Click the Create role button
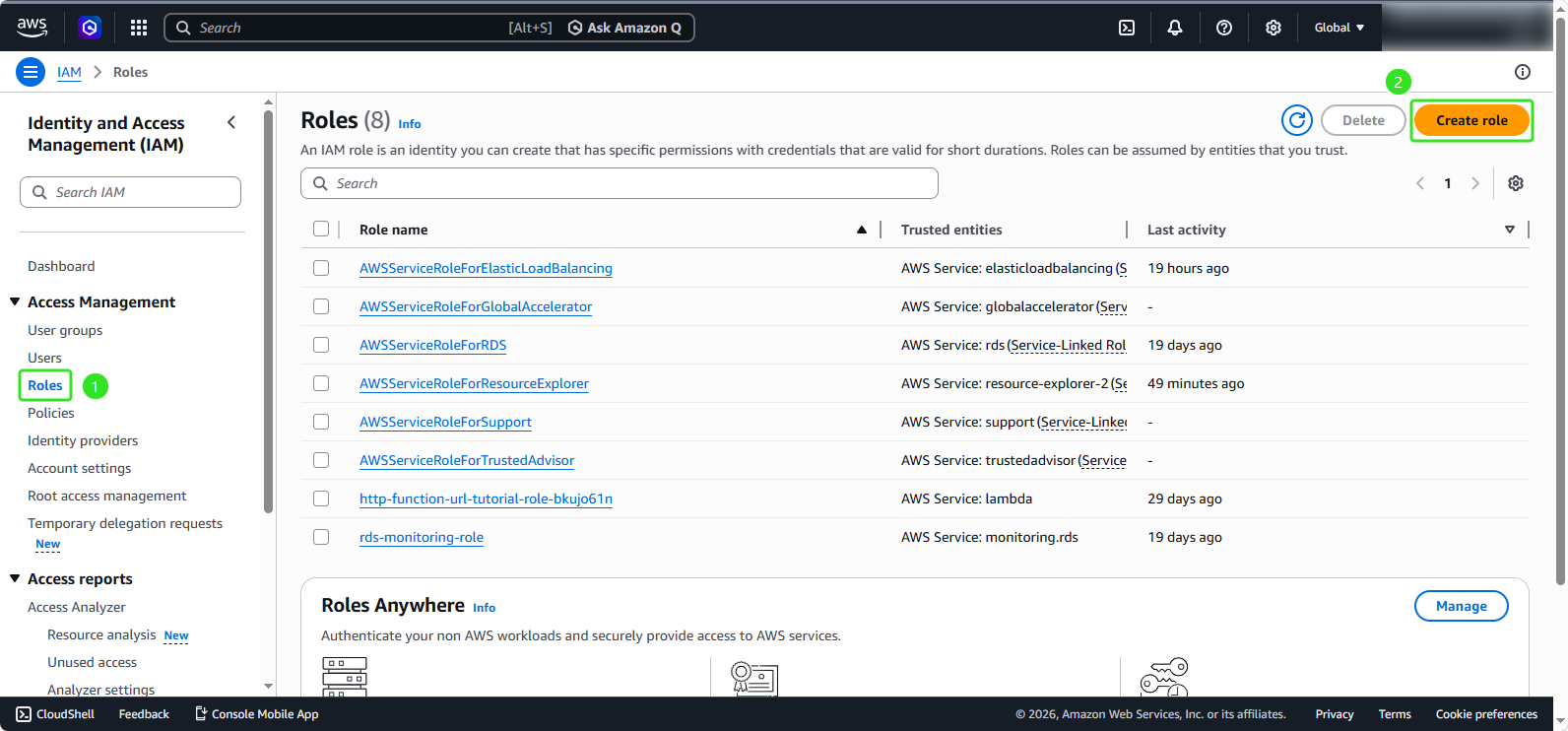The height and width of the screenshot is (731, 1568). [x=1471, y=120]
